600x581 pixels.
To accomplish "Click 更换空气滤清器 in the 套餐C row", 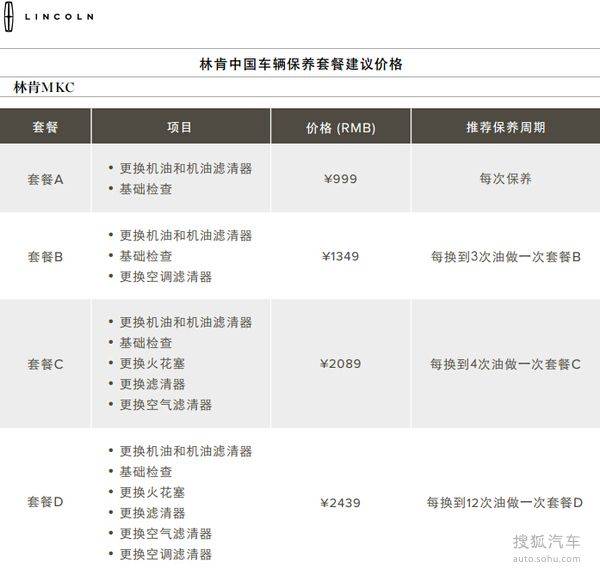I will [x=166, y=405].
